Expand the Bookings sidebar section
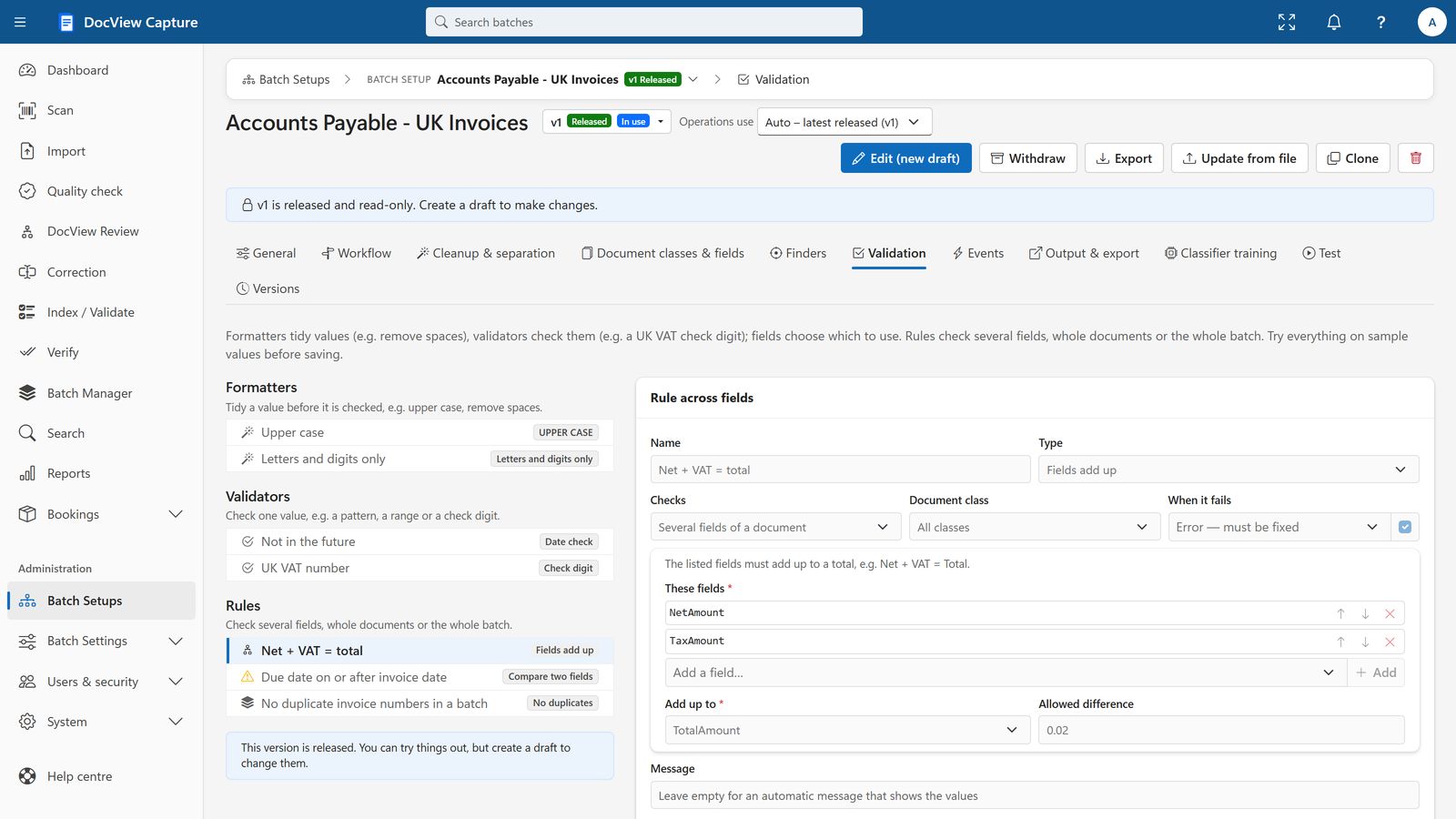The width and height of the screenshot is (1456, 819). point(101,514)
